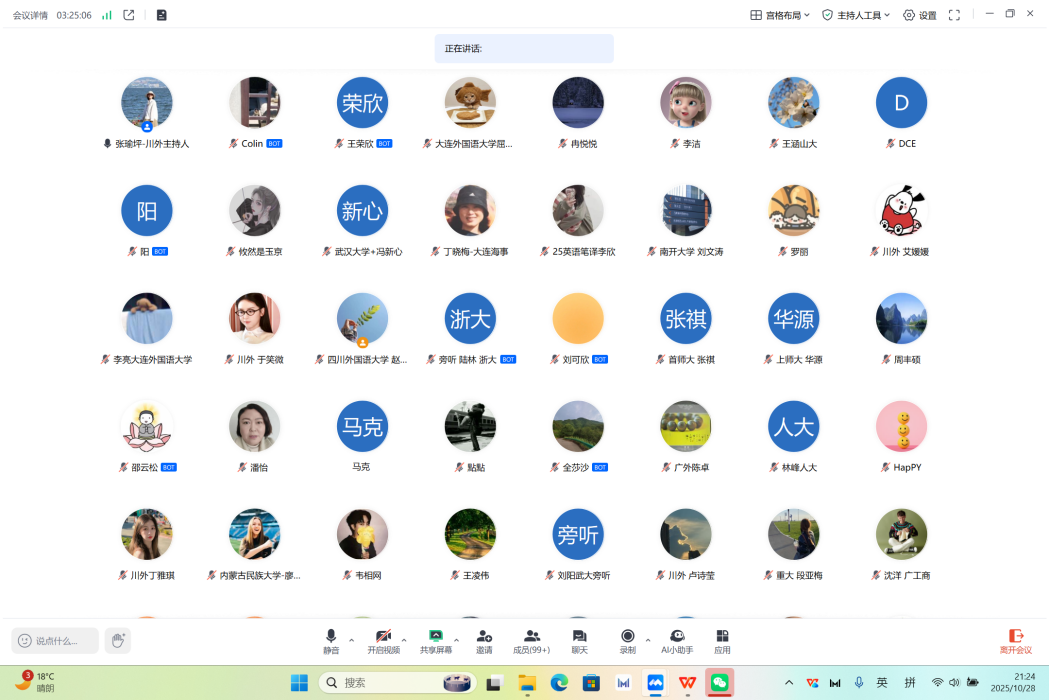Image resolution: width=1049 pixels, height=700 pixels.
Task: Expand the arrow next to 静音
Action: point(351,640)
